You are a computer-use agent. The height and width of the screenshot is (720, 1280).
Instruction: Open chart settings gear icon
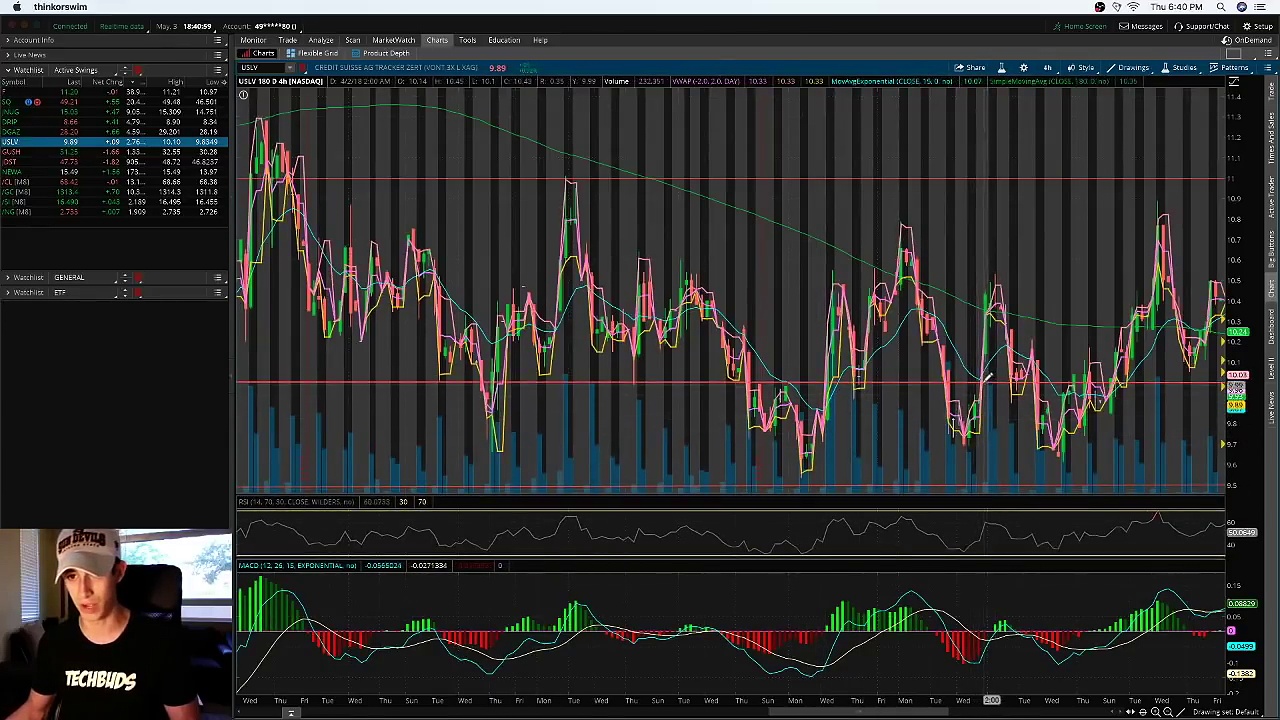(x=1023, y=67)
